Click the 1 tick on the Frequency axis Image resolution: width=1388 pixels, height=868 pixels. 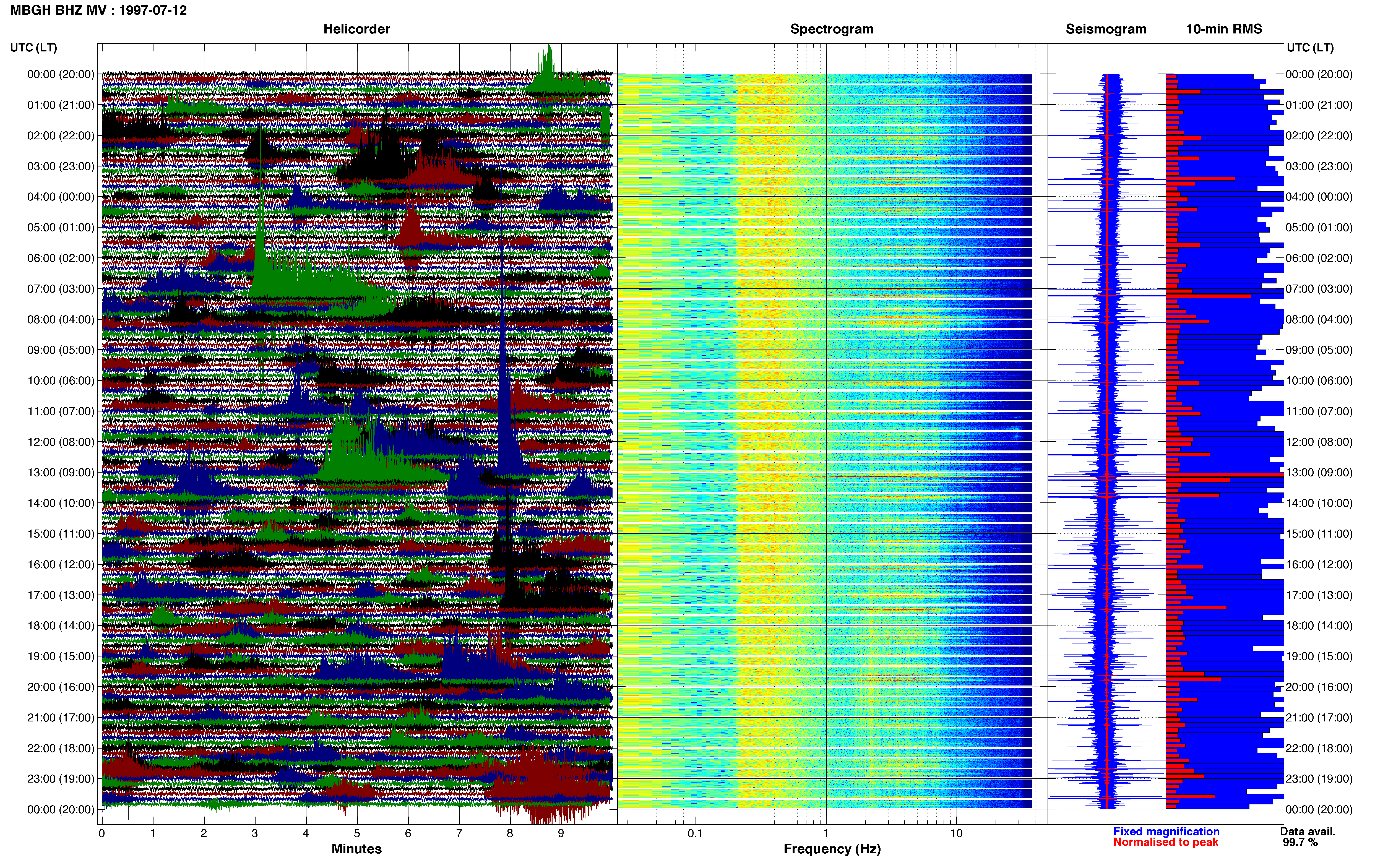pyautogui.click(x=826, y=833)
